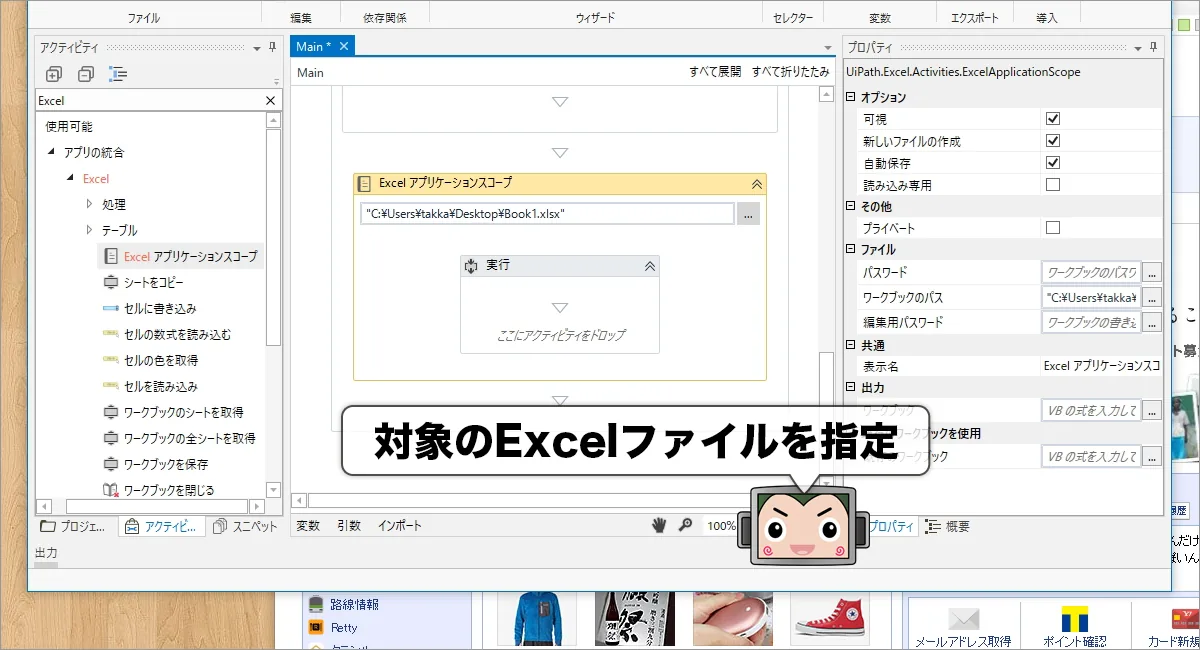Open the 引数 tab below designer
The height and width of the screenshot is (650, 1200).
click(349, 526)
